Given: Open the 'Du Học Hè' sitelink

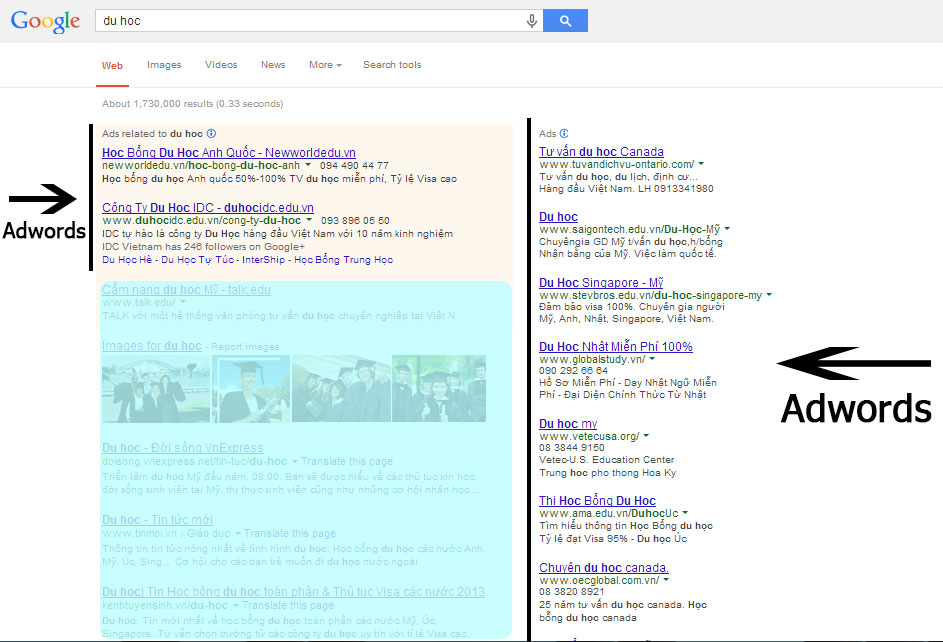Looking at the screenshot, I should [127, 260].
